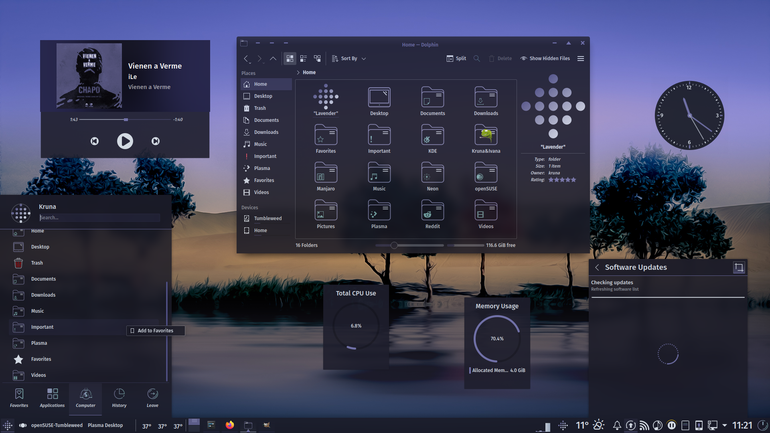
Task: Select the Neon folder icon
Action: coord(432,176)
